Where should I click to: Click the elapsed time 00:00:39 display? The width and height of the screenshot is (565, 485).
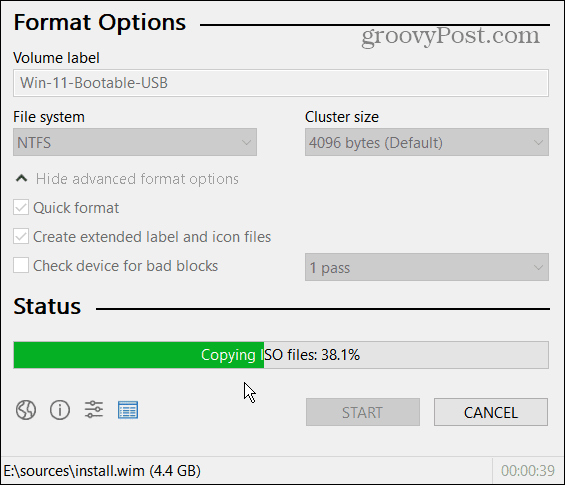[528, 471]
